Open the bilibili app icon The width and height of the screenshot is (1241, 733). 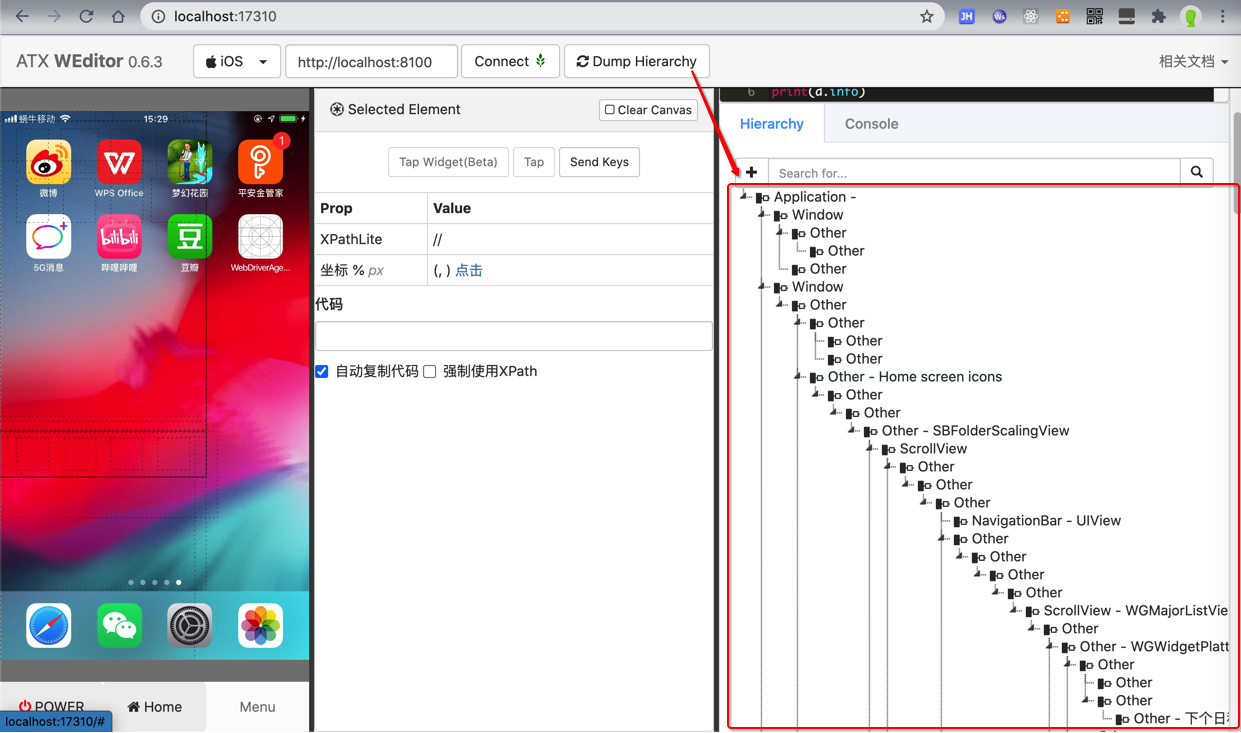[119, 237]
